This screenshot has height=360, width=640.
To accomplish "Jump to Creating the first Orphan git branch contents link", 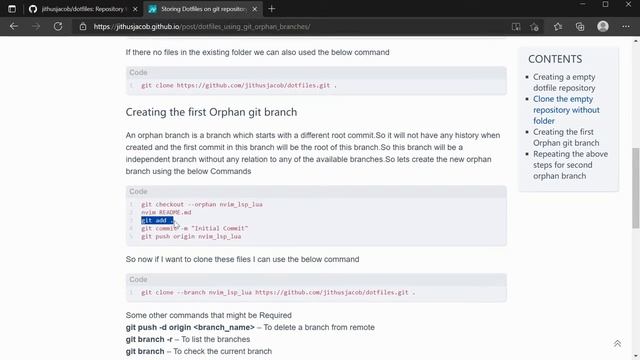I will click(566, 138).
